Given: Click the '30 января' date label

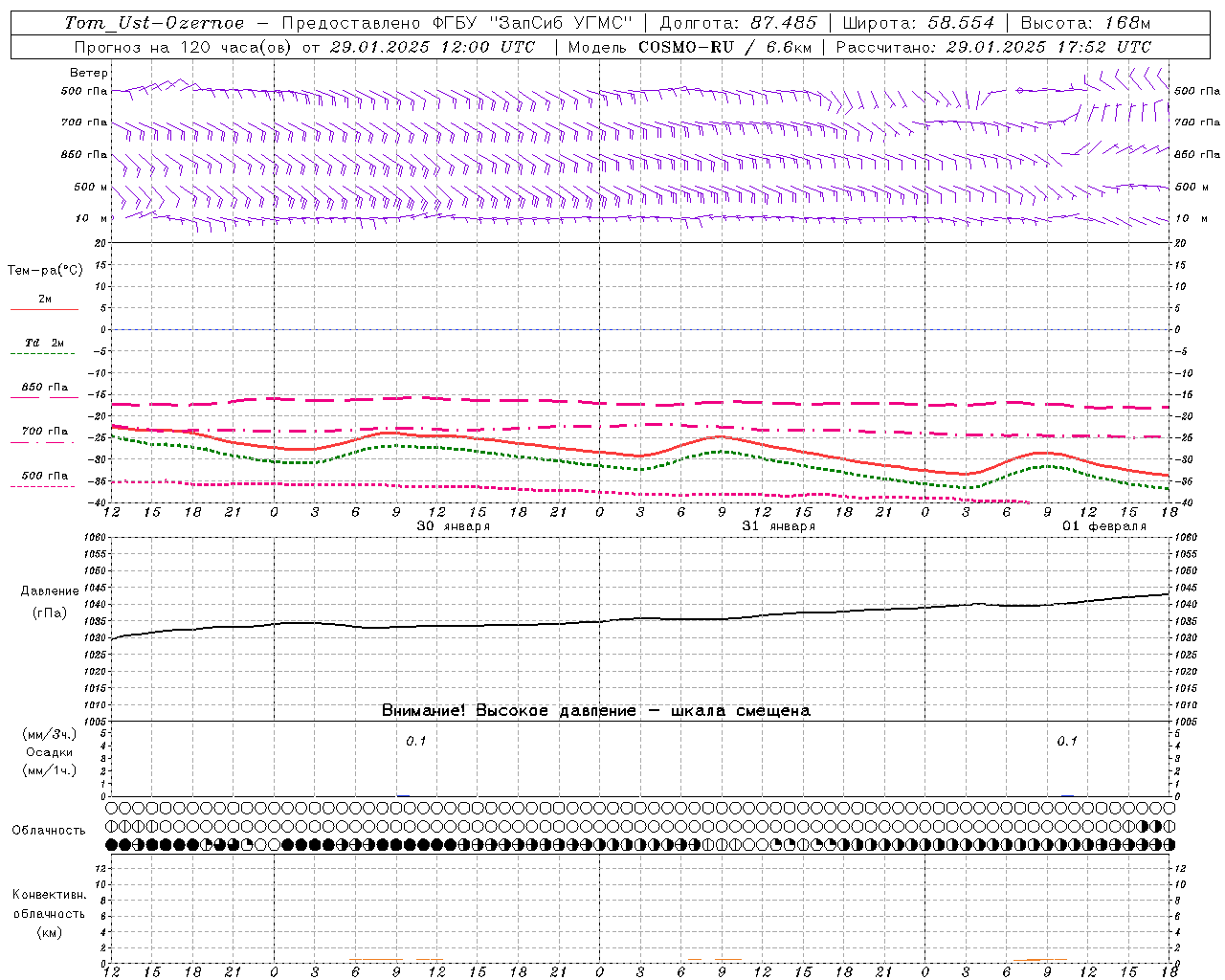Looking at the screenshot, I should point(454,526).
